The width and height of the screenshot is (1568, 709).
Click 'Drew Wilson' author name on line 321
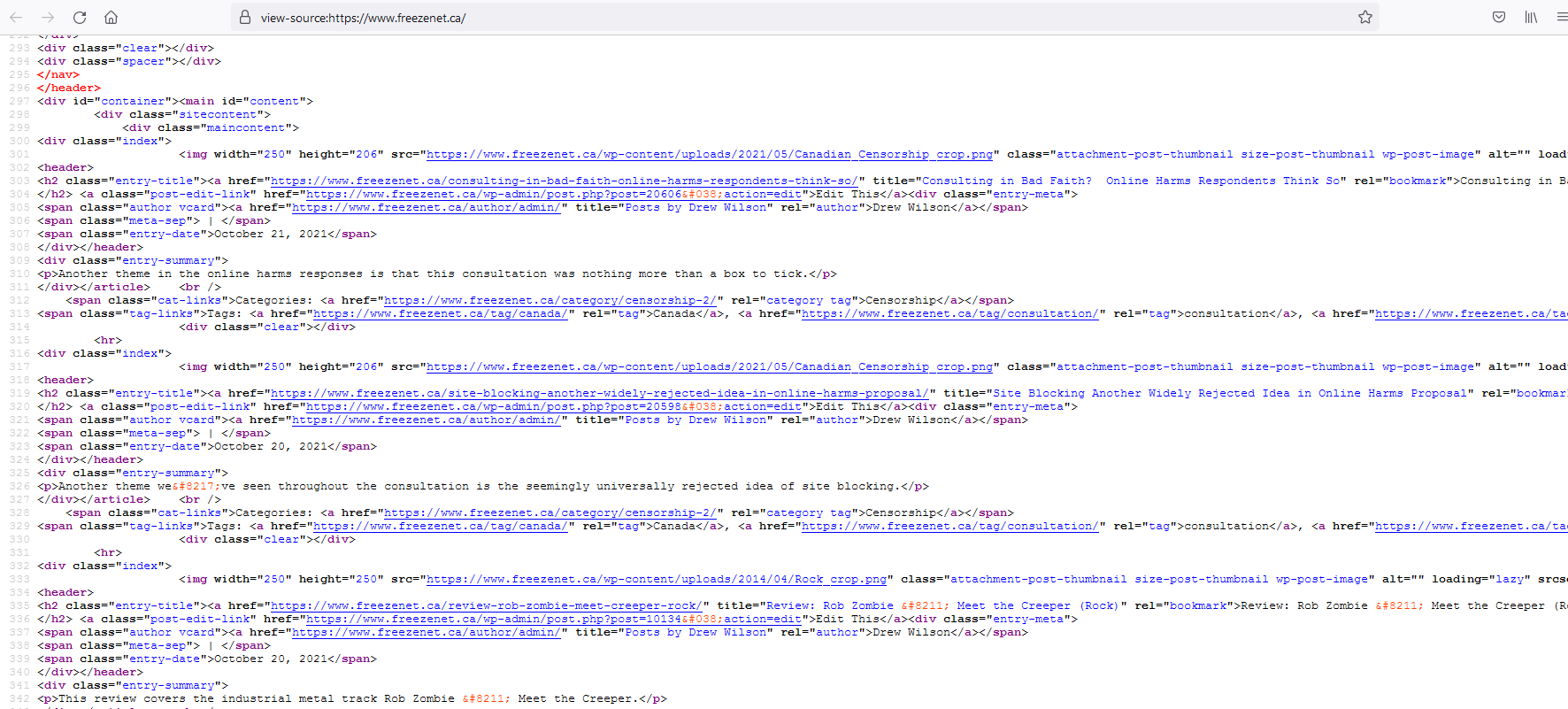(x=911, y=420)
